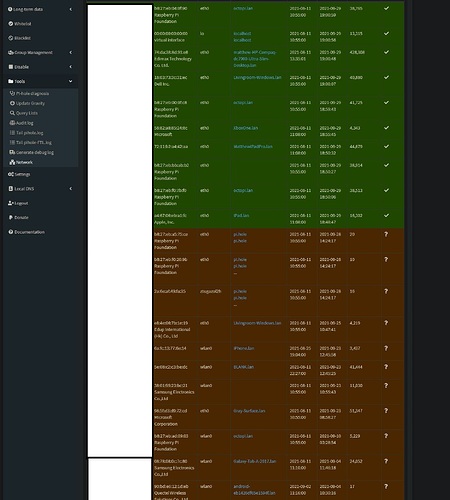Viewport: 450px width, 500px height.
Task: Click the 'Quectel Wireless' vendor text
Action: (171, 493)
